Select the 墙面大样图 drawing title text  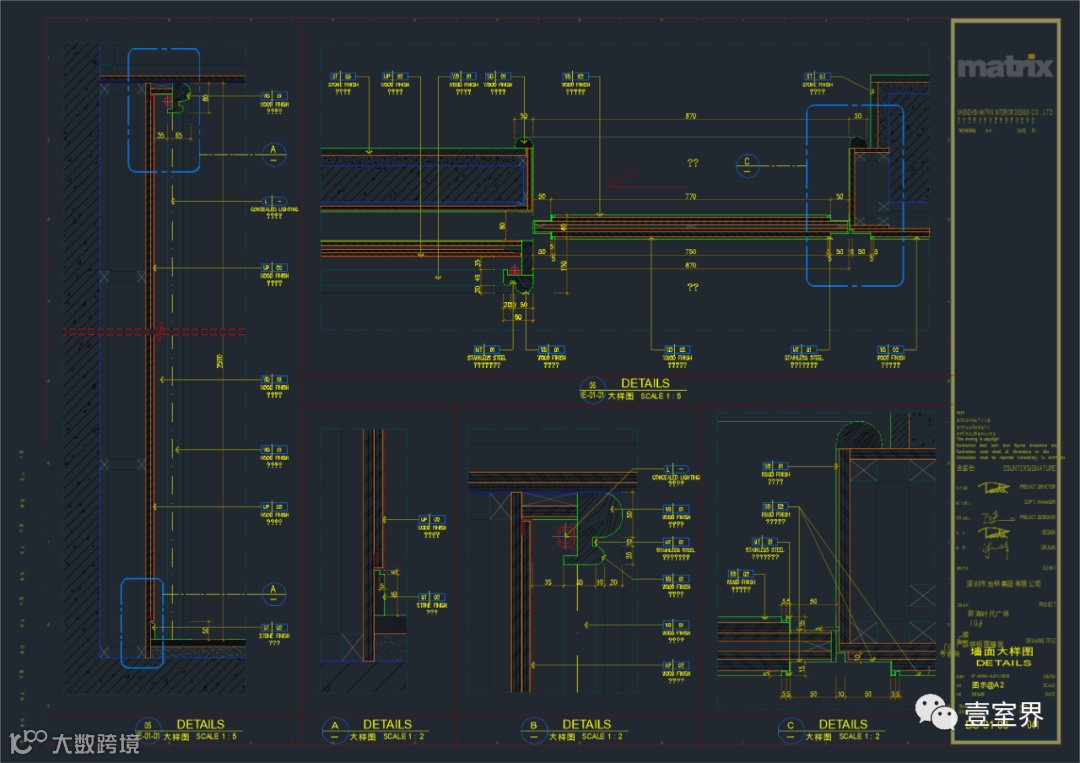tap(1002, 651)
